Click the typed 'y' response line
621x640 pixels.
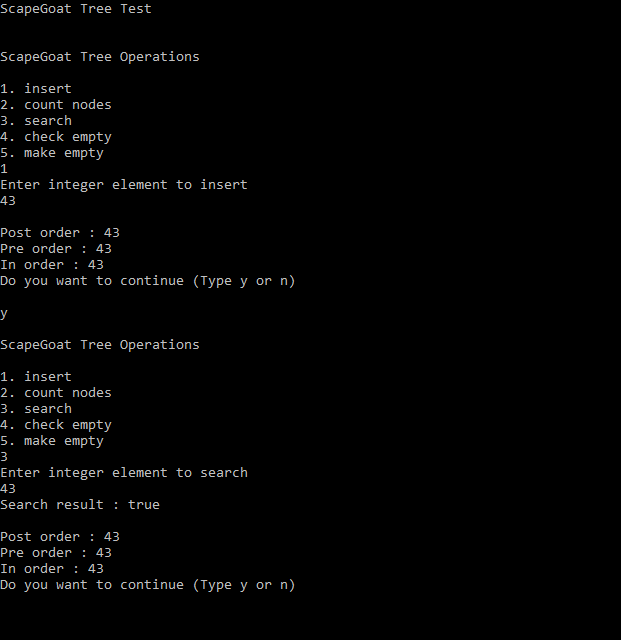point(4,313)
